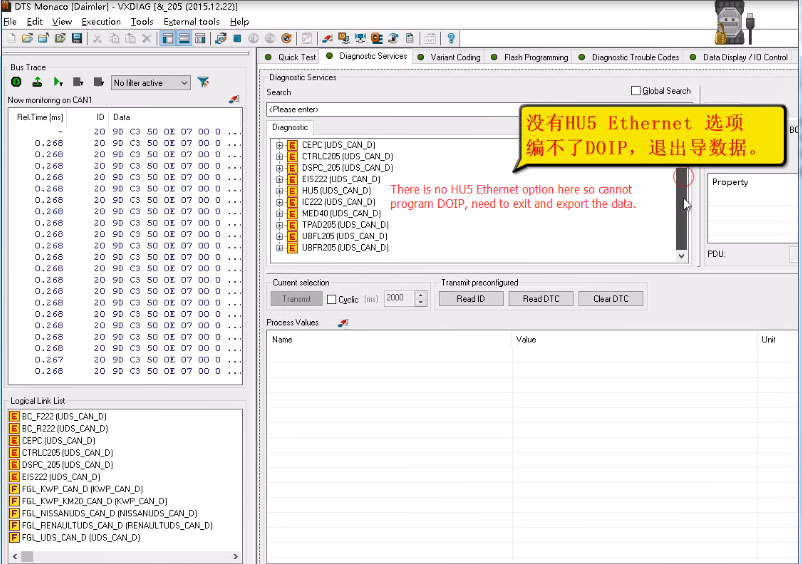Click the Diagnostic sub-tab
This screenshot has height=564, width=802.
click(290, 127)
